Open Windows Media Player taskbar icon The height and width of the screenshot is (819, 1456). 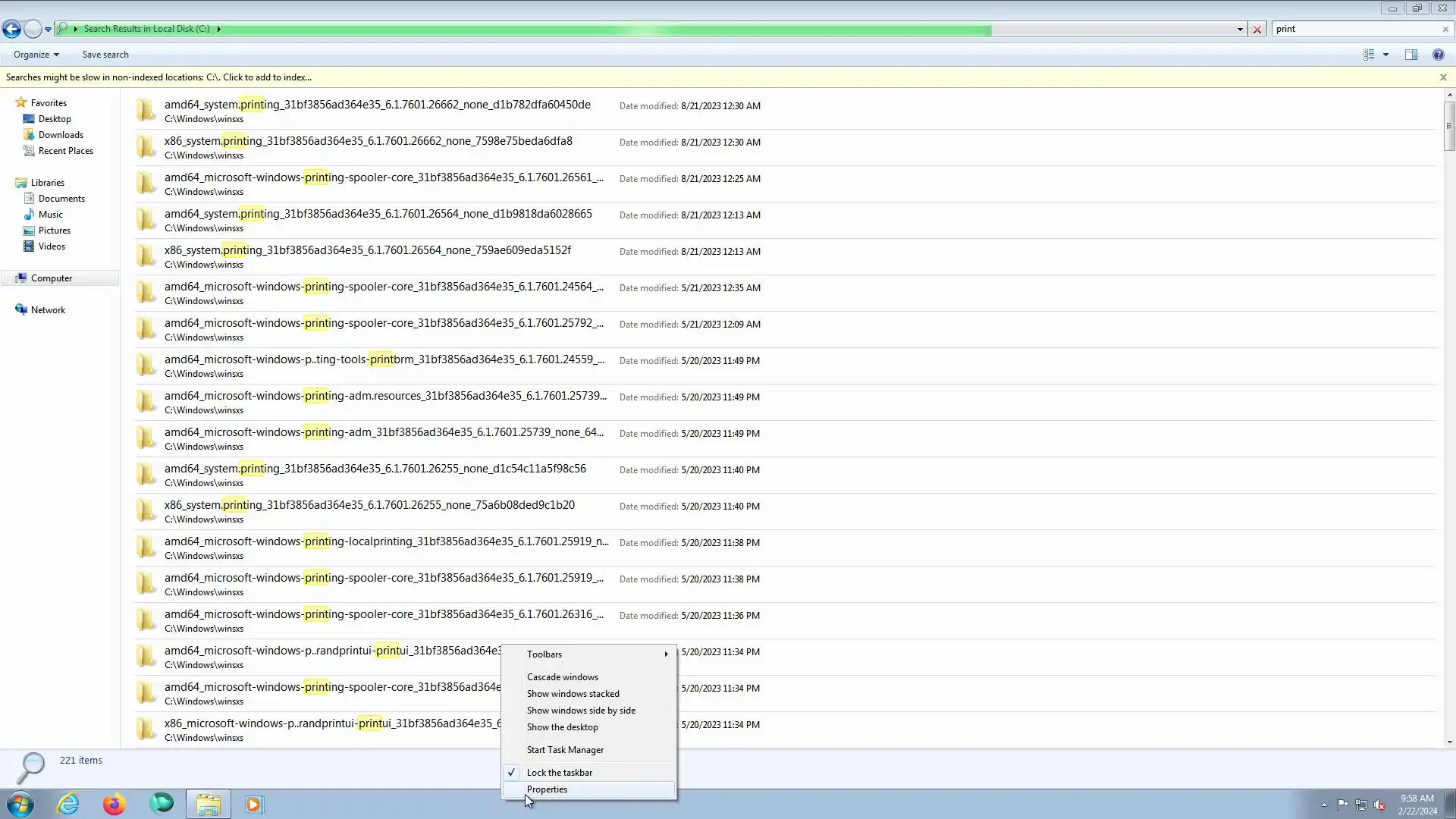[x=254, y=804]
